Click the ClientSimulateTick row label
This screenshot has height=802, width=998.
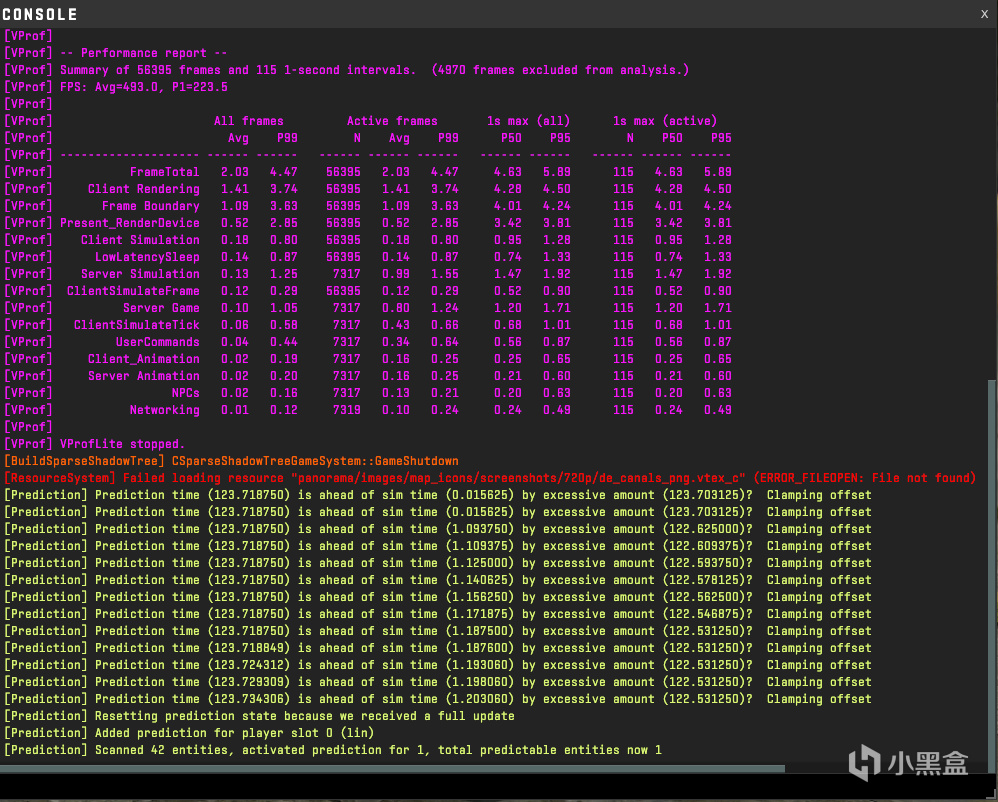[137, 325]
